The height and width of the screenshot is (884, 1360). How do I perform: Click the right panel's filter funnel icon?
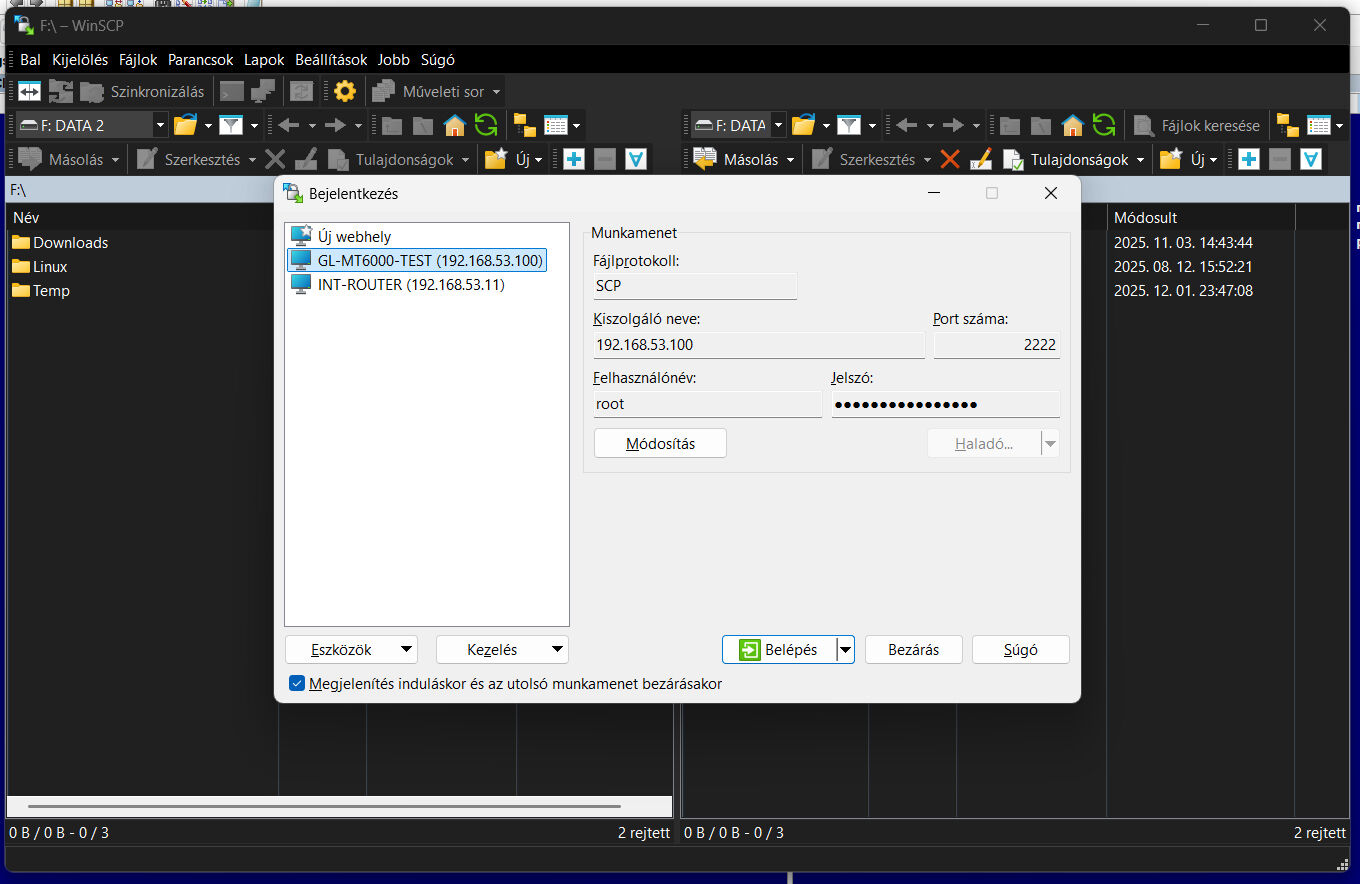pyautogui.click(x=849, y=126)
